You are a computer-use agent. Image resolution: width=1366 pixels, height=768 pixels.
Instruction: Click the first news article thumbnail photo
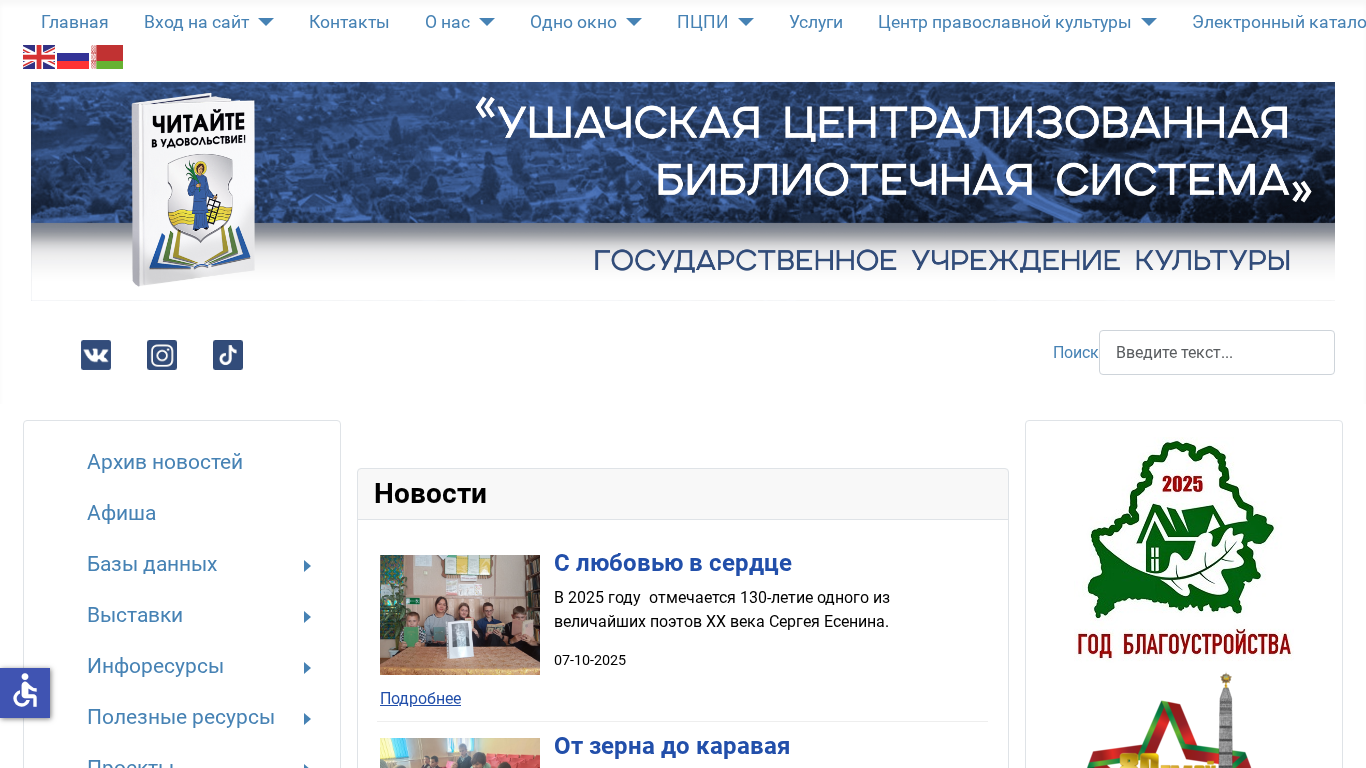point(460,615)
